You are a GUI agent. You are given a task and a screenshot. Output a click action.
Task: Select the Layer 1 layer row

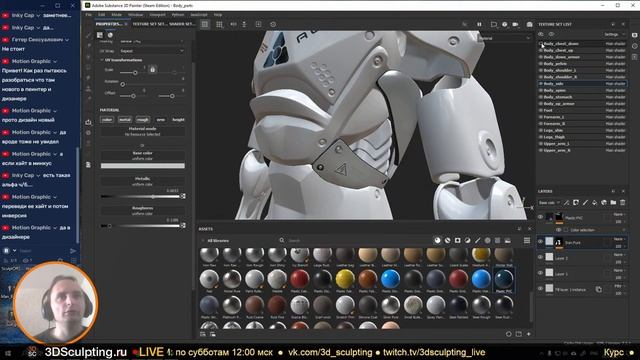click(582, 273)
